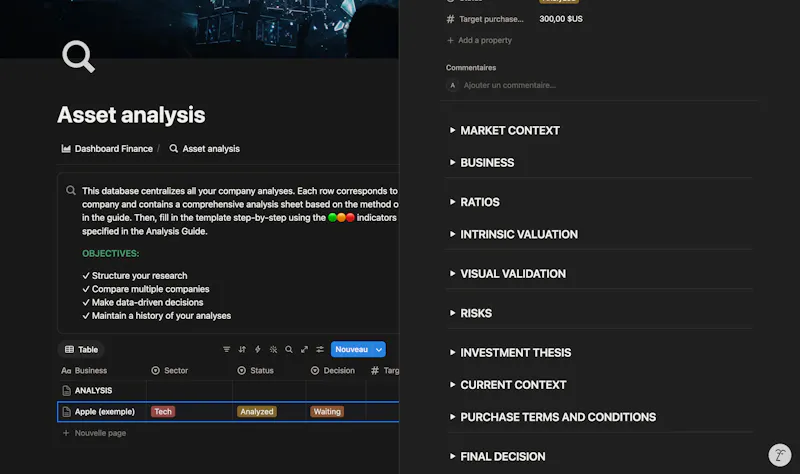The width and height of the screenshot is (800, 474).
Task: Select the Table view tab
Action: click(x=81, y=350)
